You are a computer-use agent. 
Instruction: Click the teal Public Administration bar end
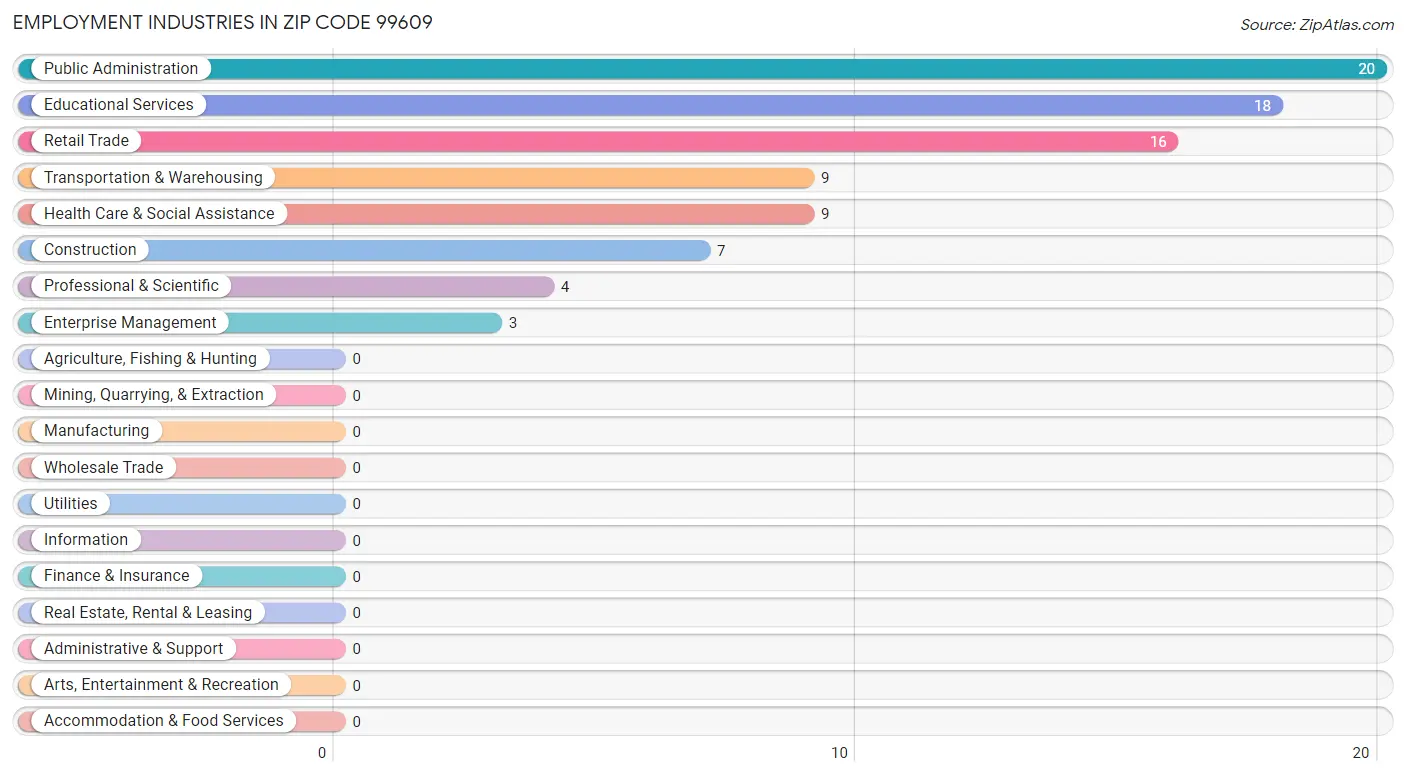[x=1376, y=69]
